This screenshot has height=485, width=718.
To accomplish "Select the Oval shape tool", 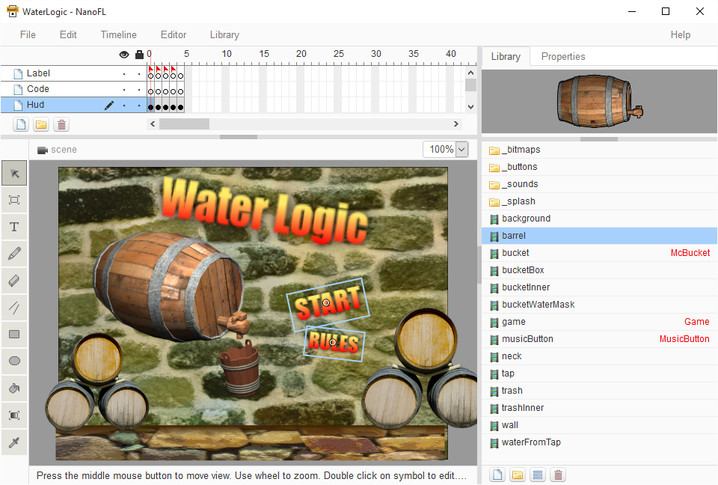I will [14, 361].
